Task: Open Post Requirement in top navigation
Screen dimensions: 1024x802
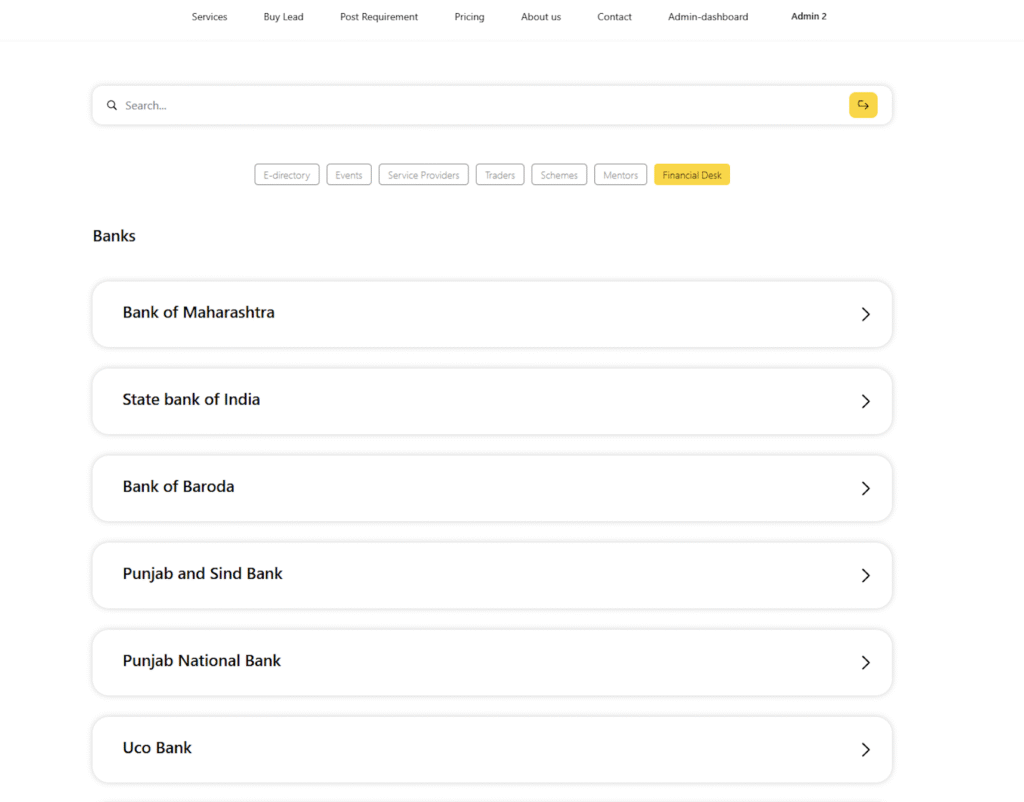Action: point(379,17)
